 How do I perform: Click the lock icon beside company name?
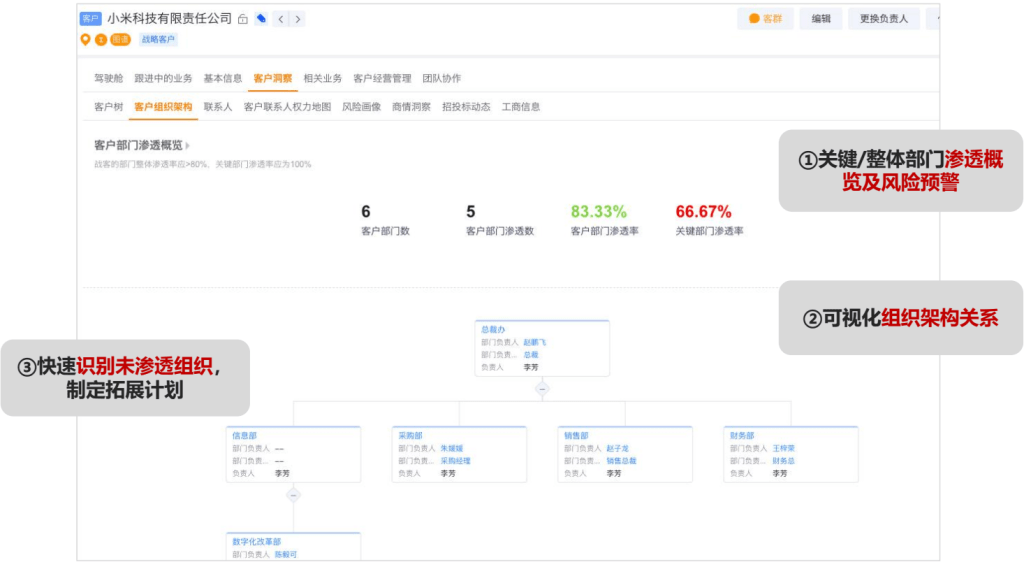pos(243,19)
